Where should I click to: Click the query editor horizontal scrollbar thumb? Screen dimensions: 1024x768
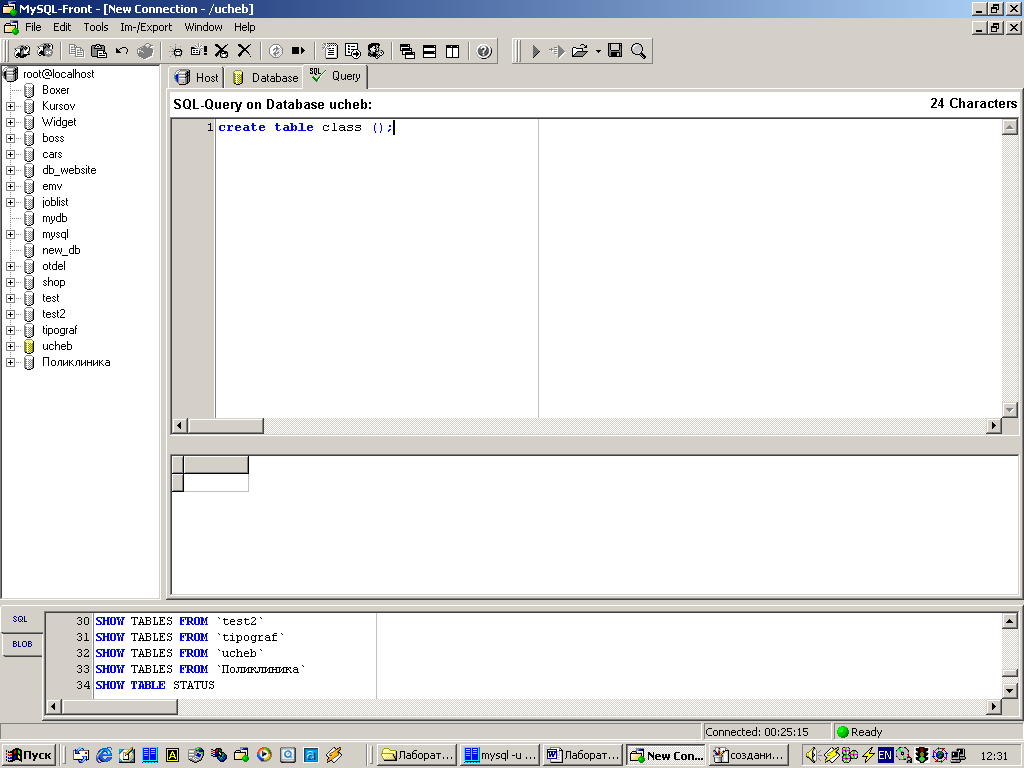pyautogui.click(x=225, y=426)
